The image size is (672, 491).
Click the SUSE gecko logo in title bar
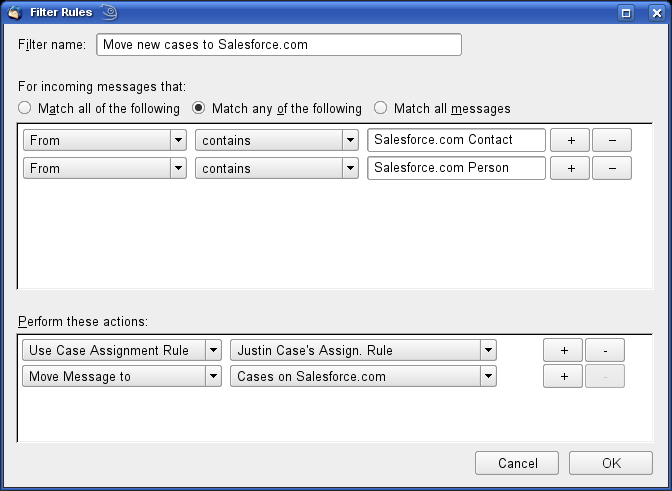click(110, 12)
